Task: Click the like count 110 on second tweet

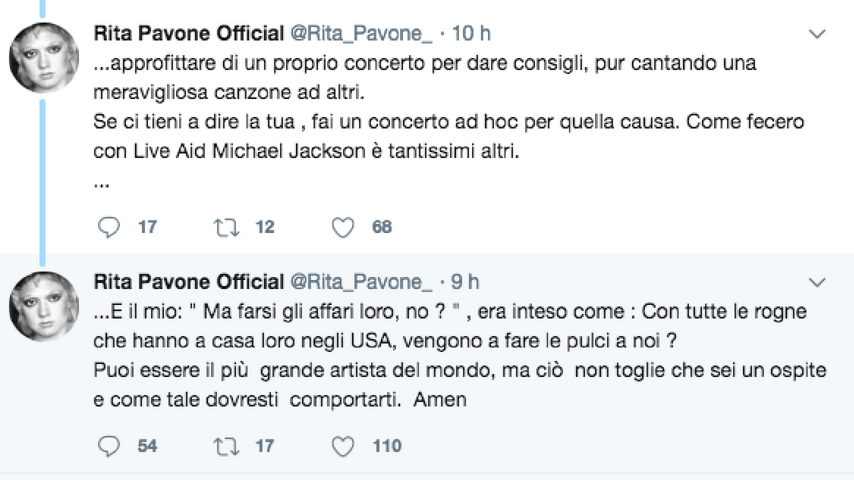Action: tap(386, 446)
